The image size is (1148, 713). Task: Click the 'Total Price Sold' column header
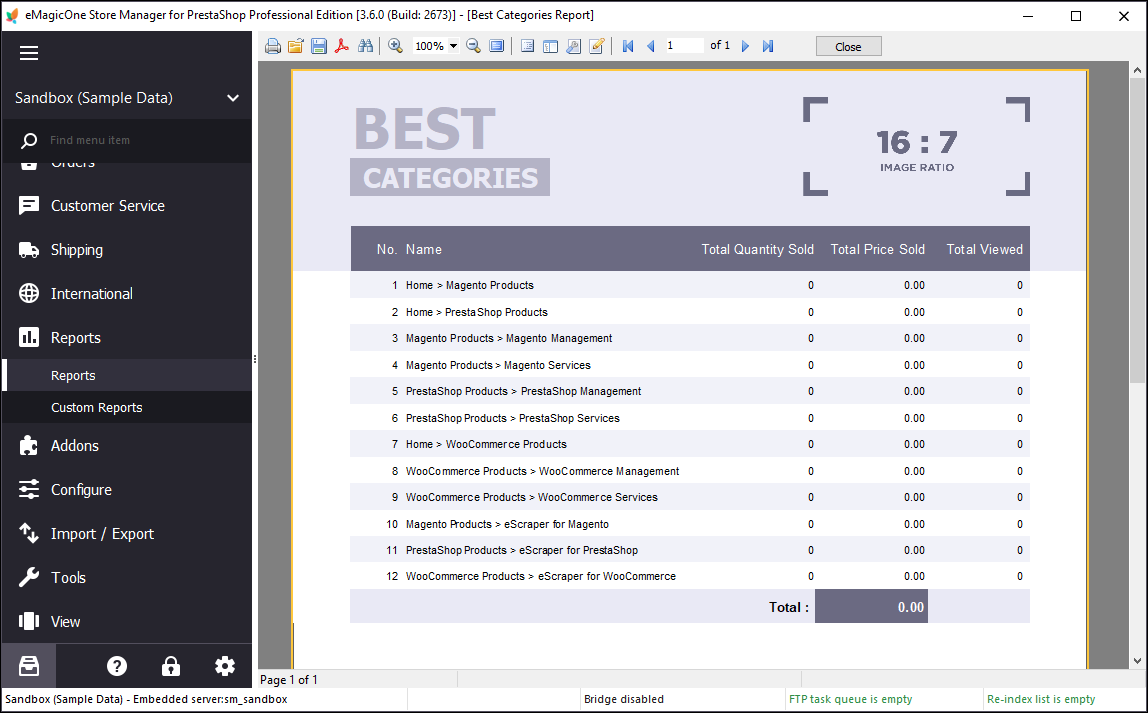pos(877,249)
